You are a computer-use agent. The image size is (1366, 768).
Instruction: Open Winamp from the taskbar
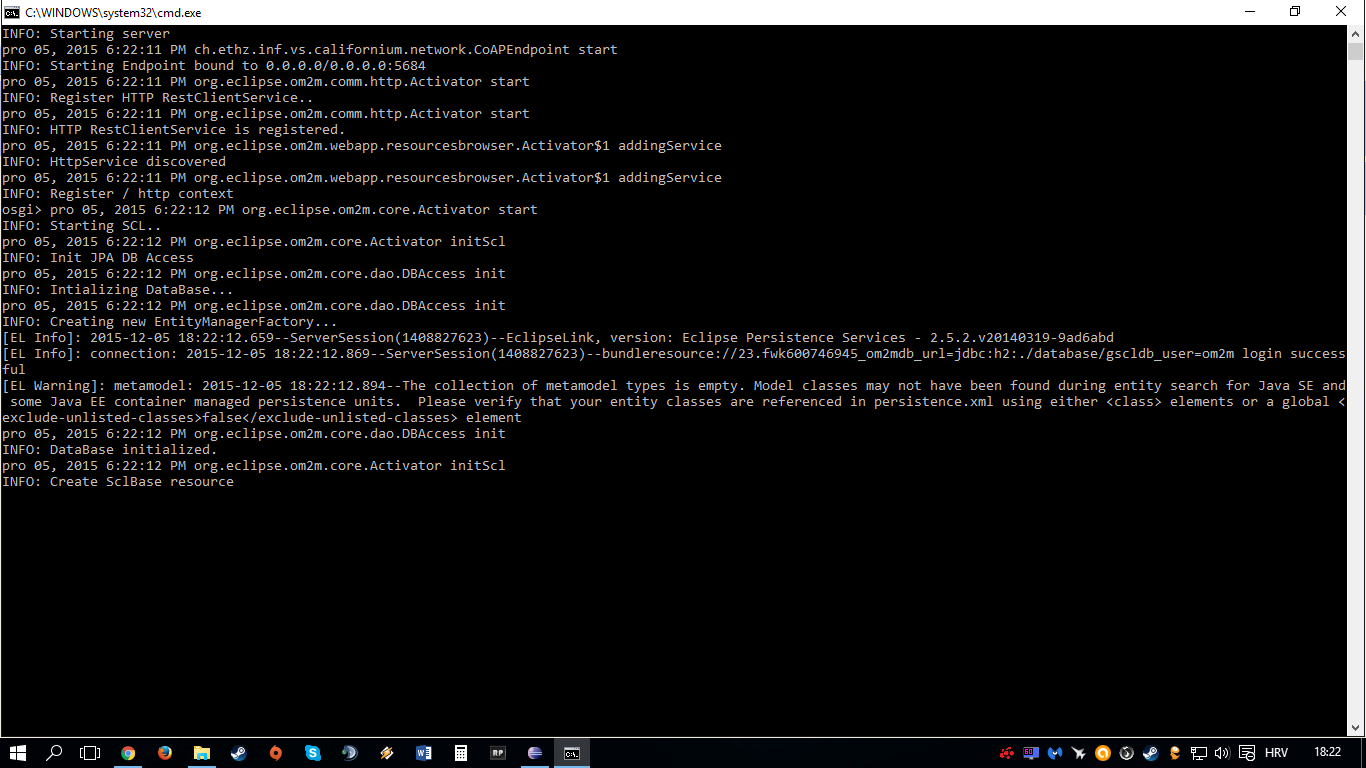coord(386,753)
